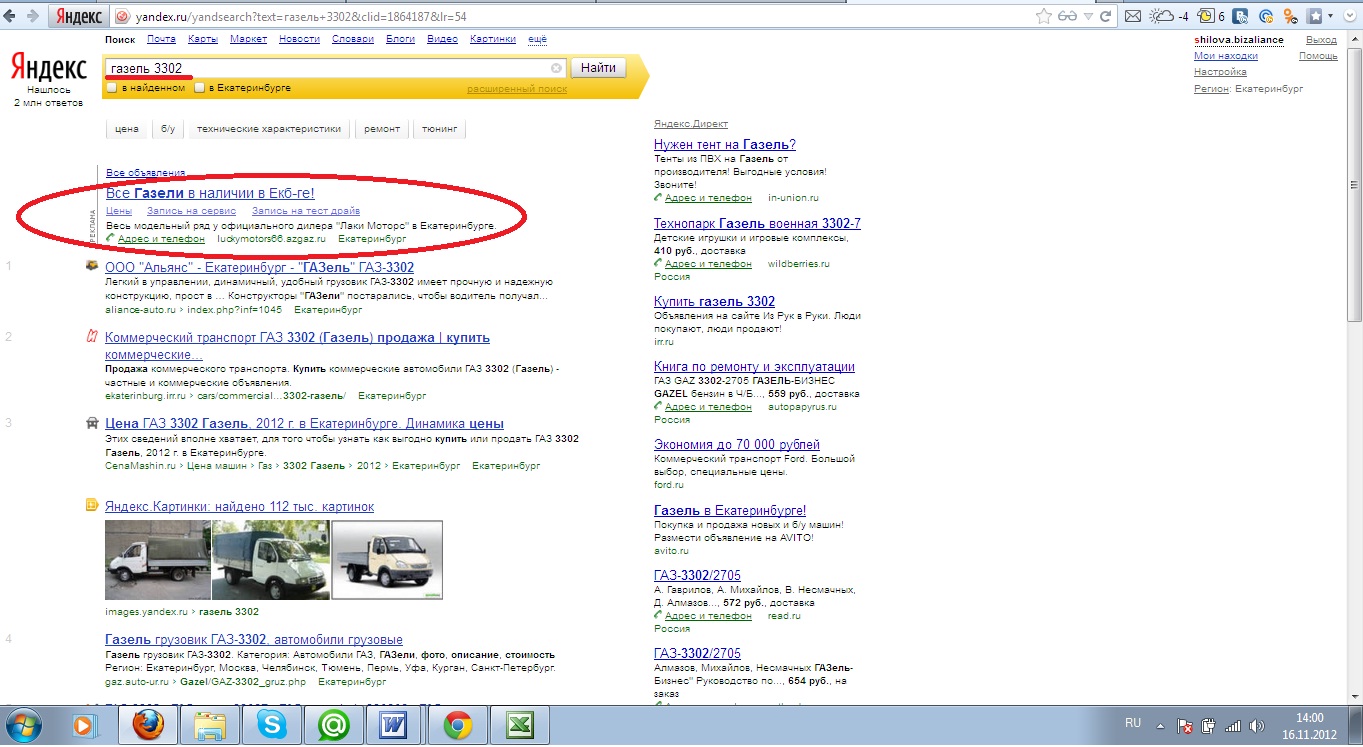Open Microsoft Excel from taskbar

click(x=520, y=724)
